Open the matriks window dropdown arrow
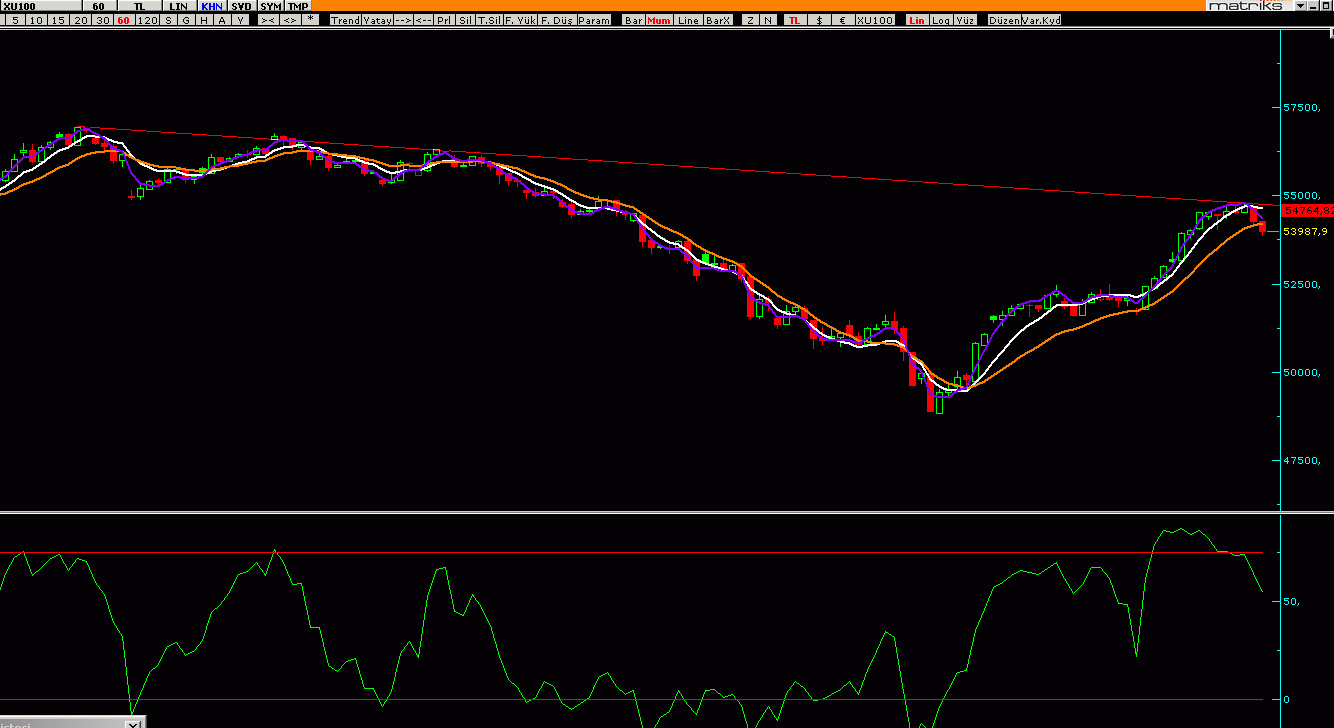The width and height of the screenshot is (1334, 728). pyautogui.click(x=1301, y=6)
